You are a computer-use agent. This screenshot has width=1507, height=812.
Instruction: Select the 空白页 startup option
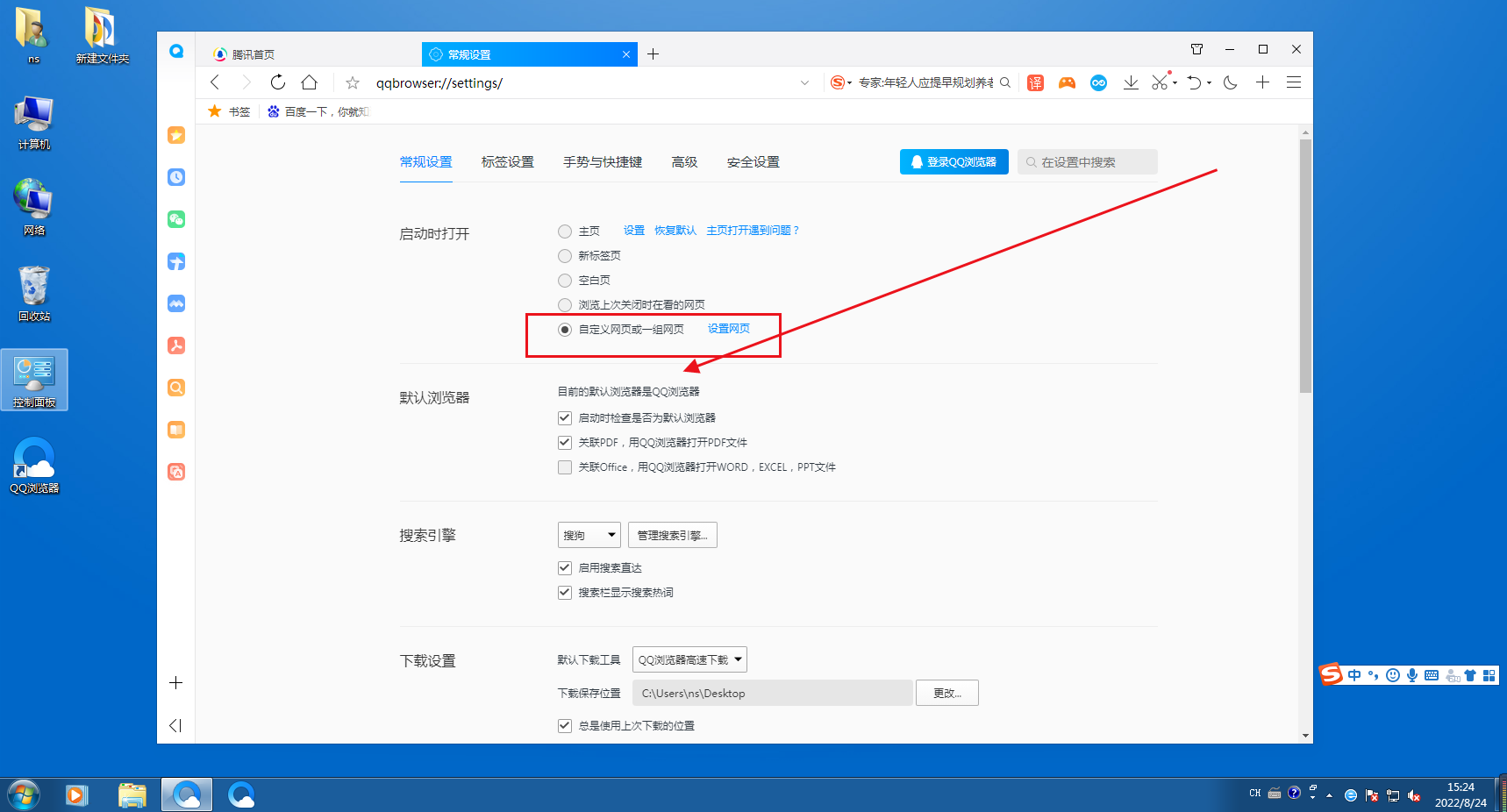pos(565,281)
